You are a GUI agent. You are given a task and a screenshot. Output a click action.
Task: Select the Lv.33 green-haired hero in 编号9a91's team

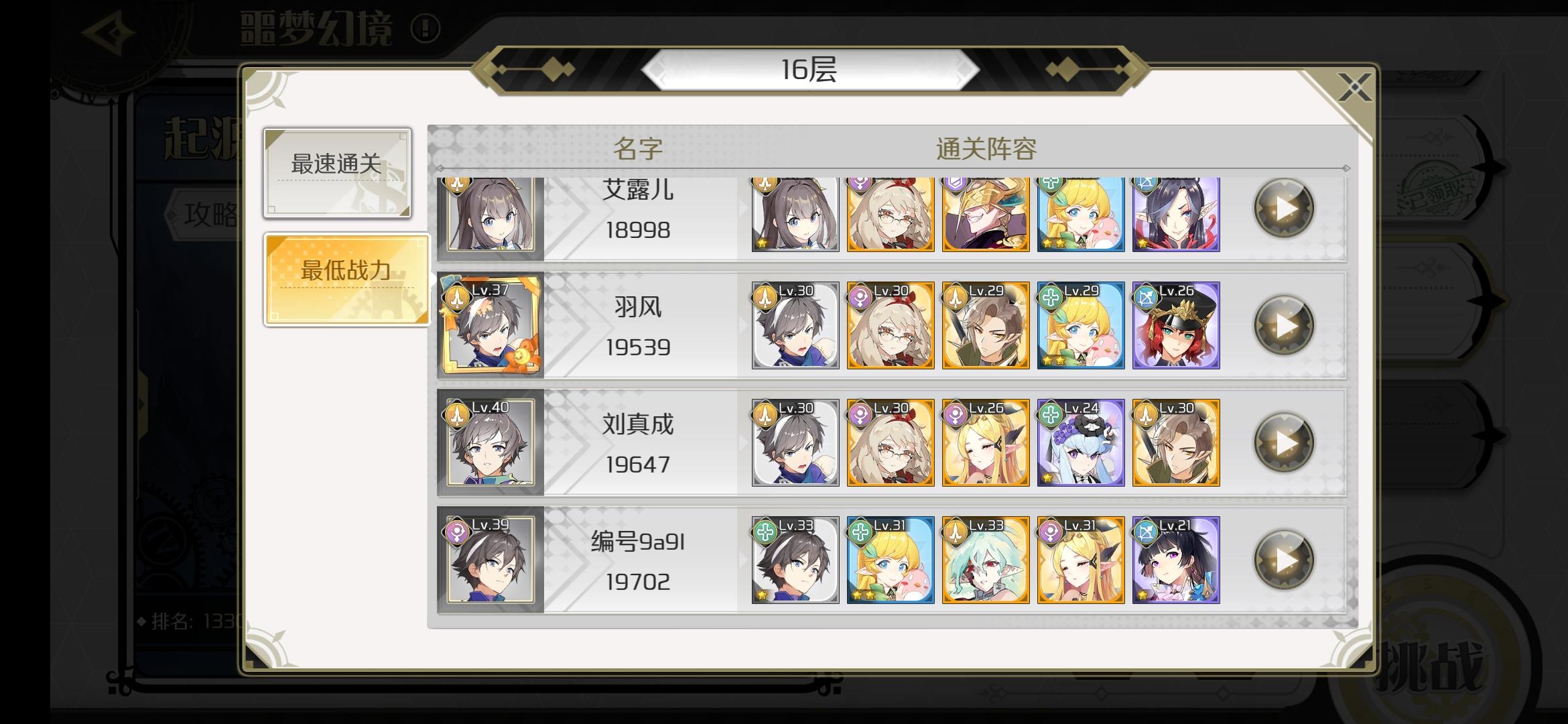click(x=986, y=560)
